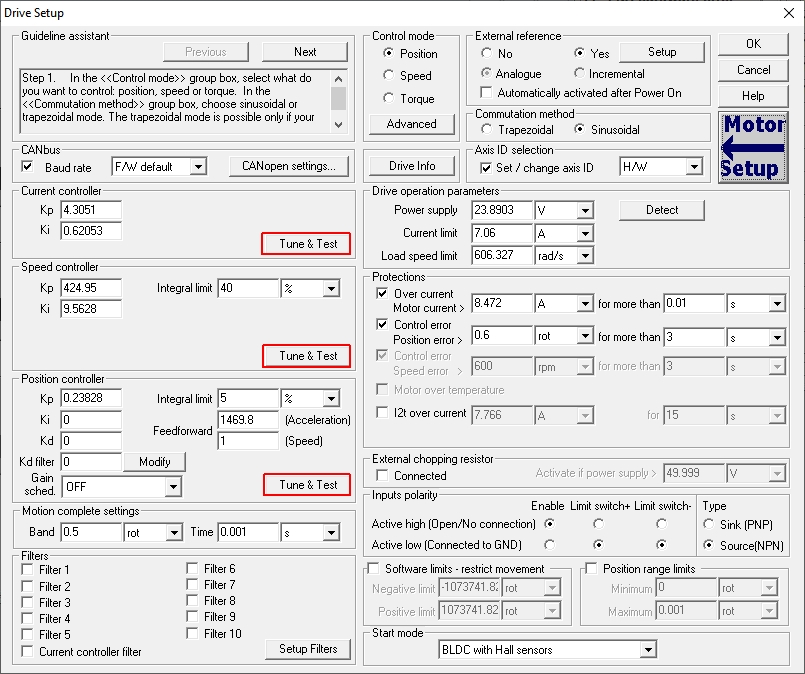The height and width of the screenshot is (674, 805).
Task: Set Limit switch+ to Active high
Action: click(x=599, y=524)
